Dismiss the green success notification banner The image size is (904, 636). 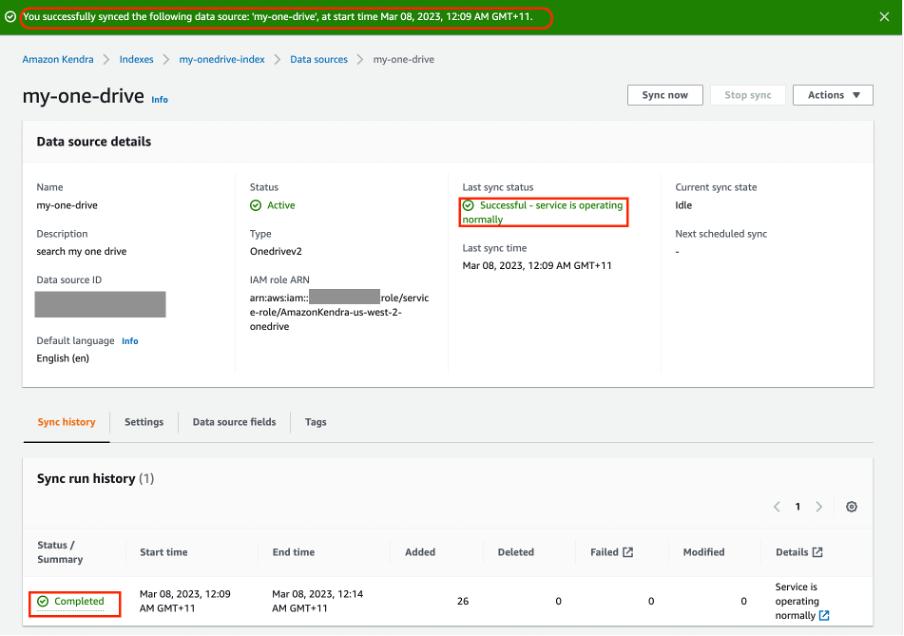click(x=883, y=17)
